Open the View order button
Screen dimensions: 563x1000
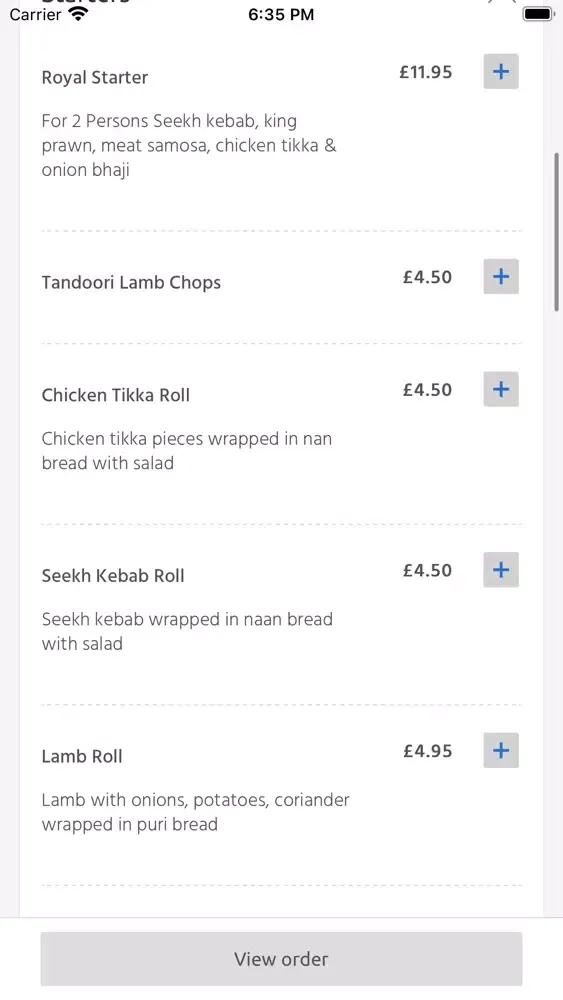281,959
